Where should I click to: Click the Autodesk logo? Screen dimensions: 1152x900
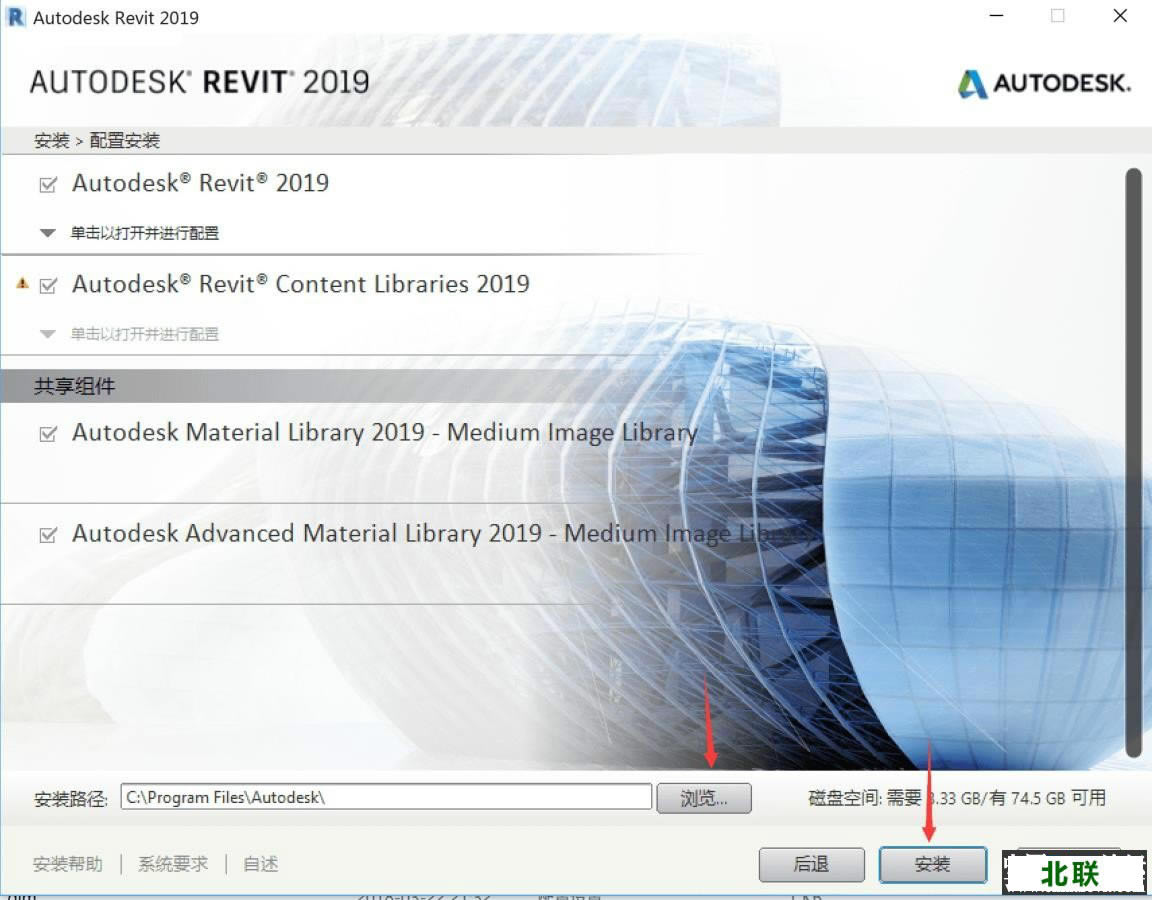(x=1044, y=83)
